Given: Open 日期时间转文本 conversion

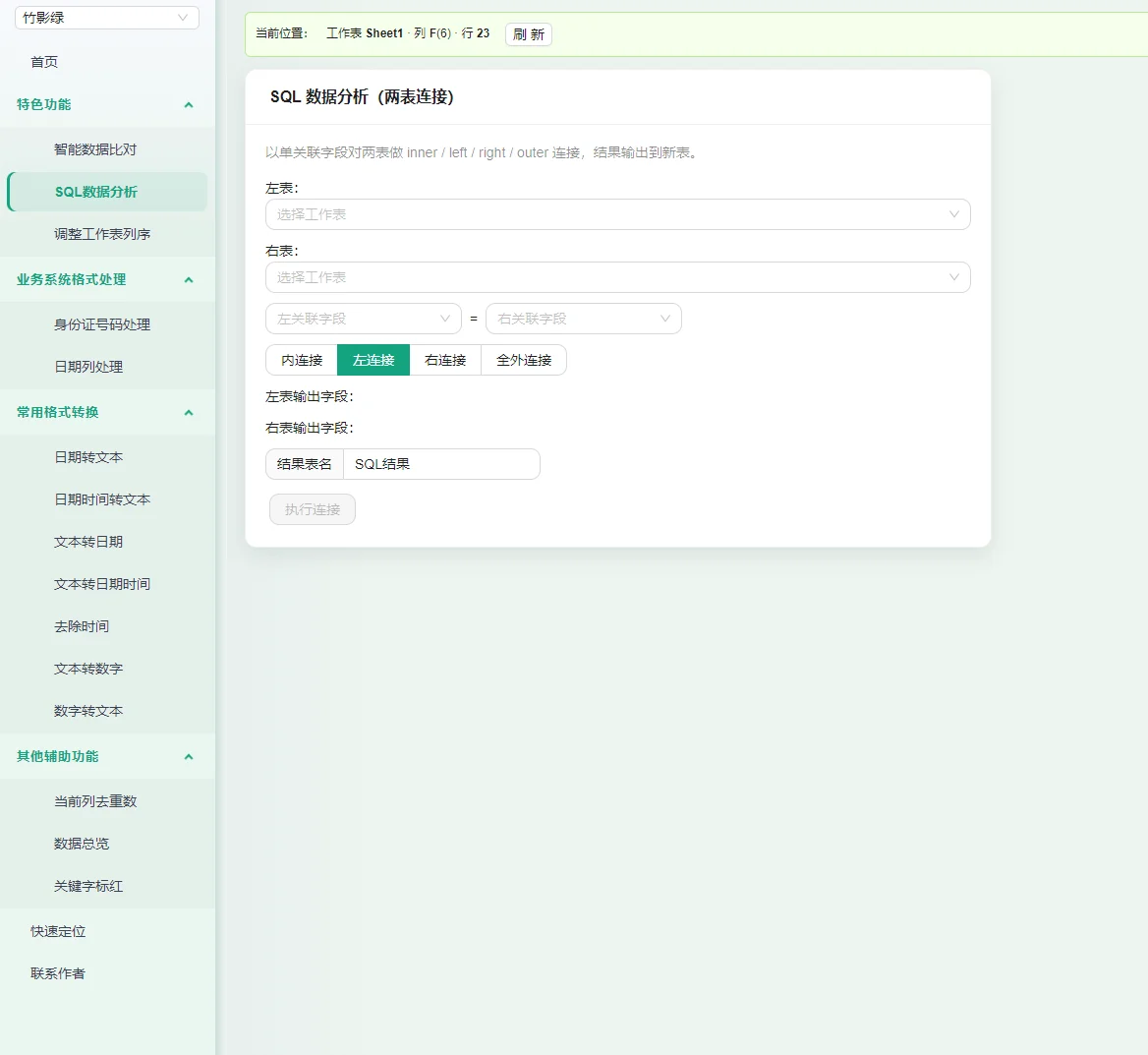Looking at the screenshot, I should coord(102,499).
